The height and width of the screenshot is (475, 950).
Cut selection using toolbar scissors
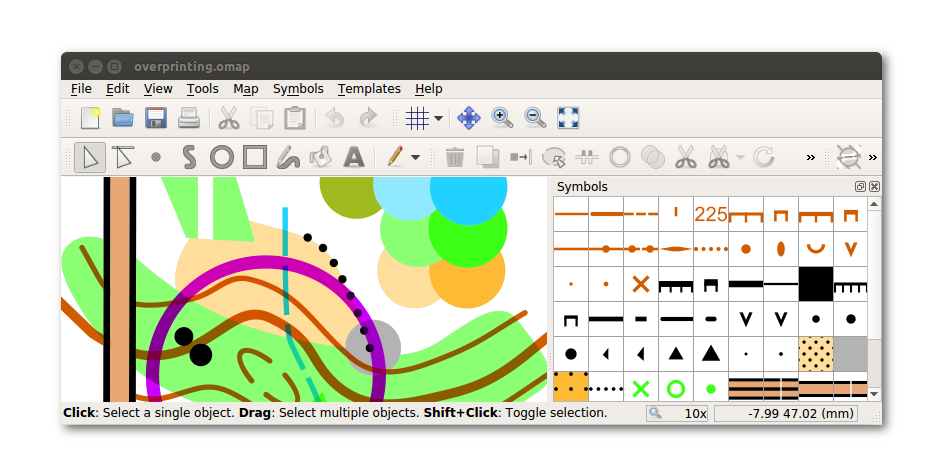[x=228, y=118]
